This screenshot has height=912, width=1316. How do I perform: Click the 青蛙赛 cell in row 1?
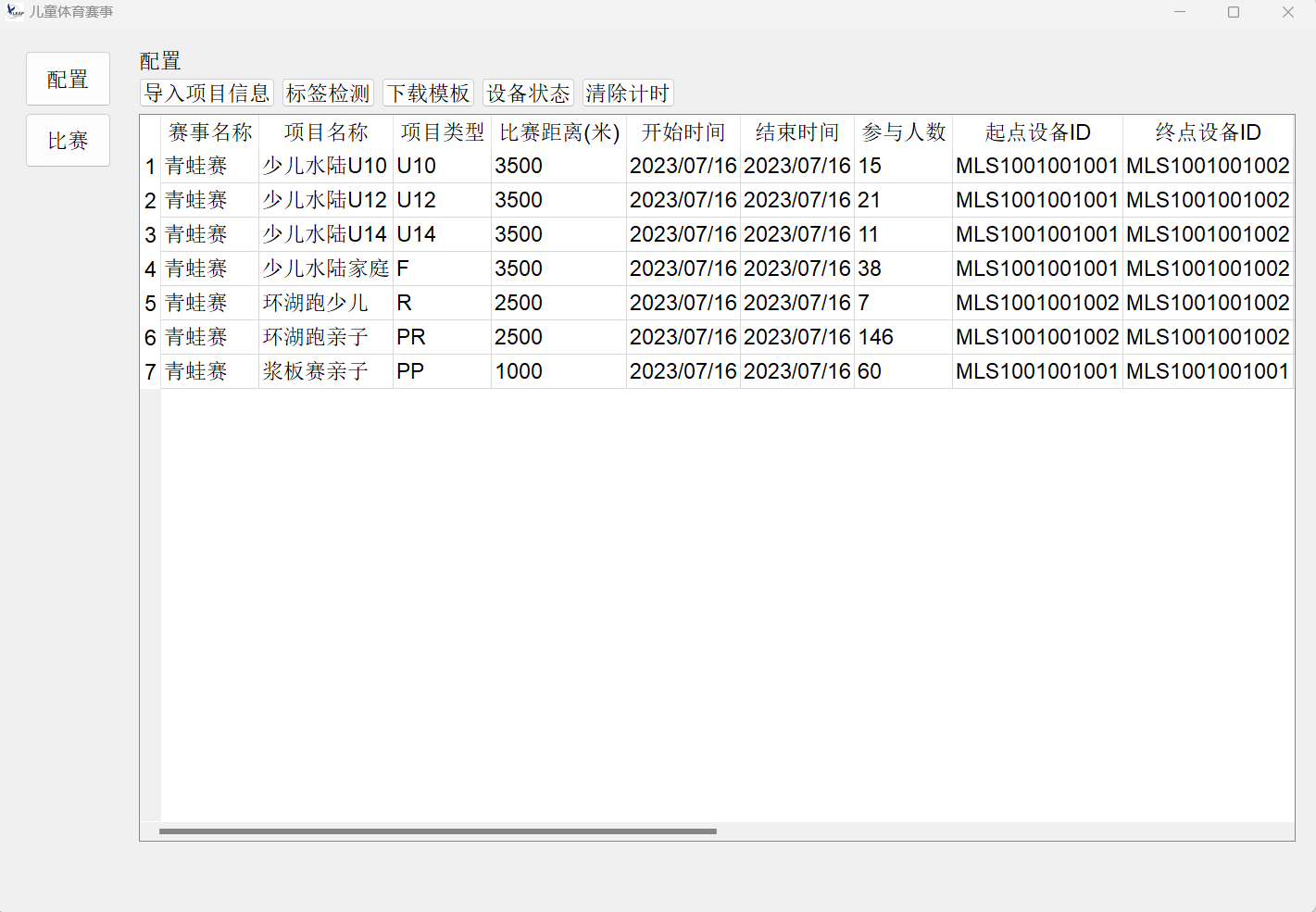coord(210,166)
